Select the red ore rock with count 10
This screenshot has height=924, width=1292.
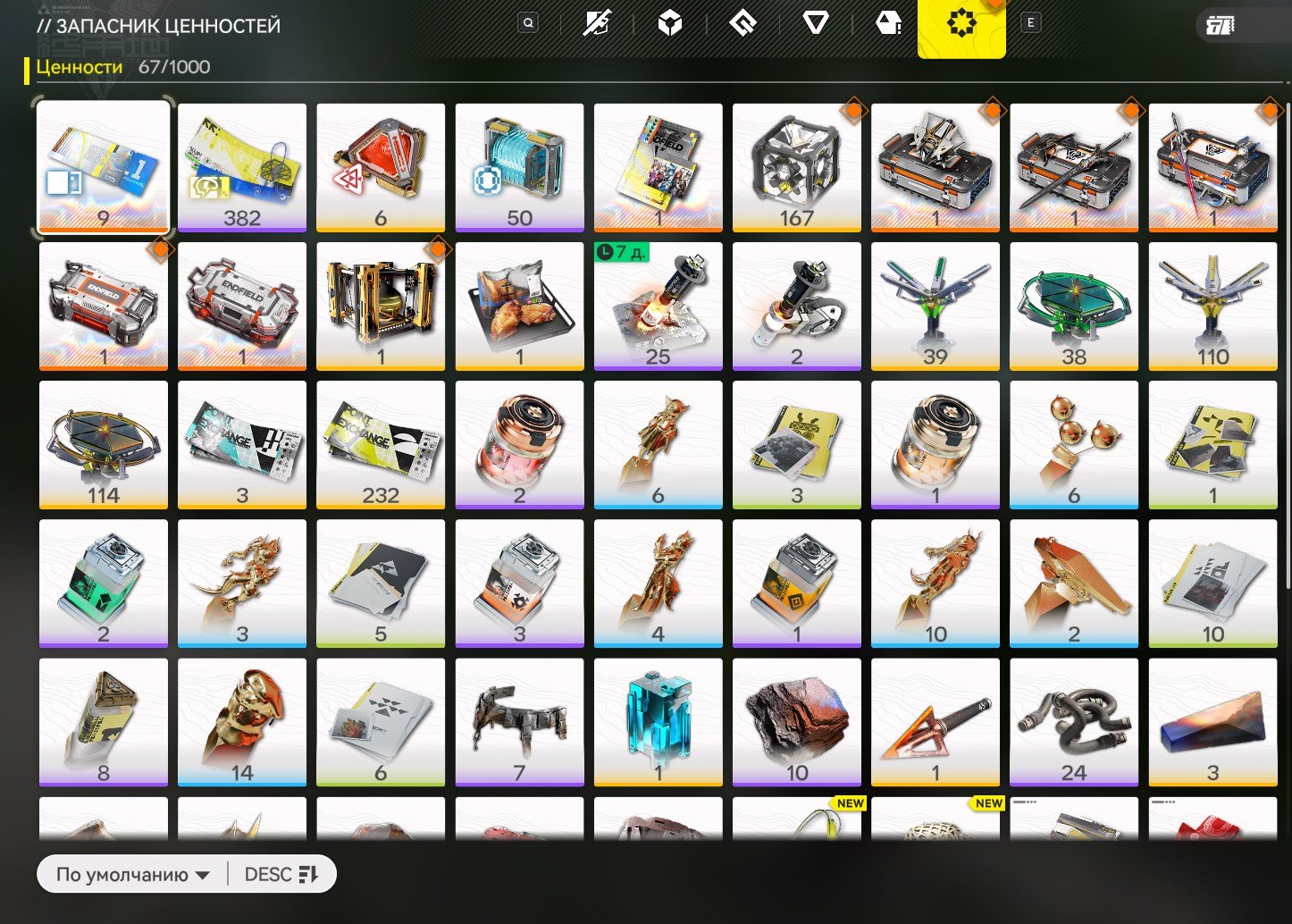tap(797, 722)
